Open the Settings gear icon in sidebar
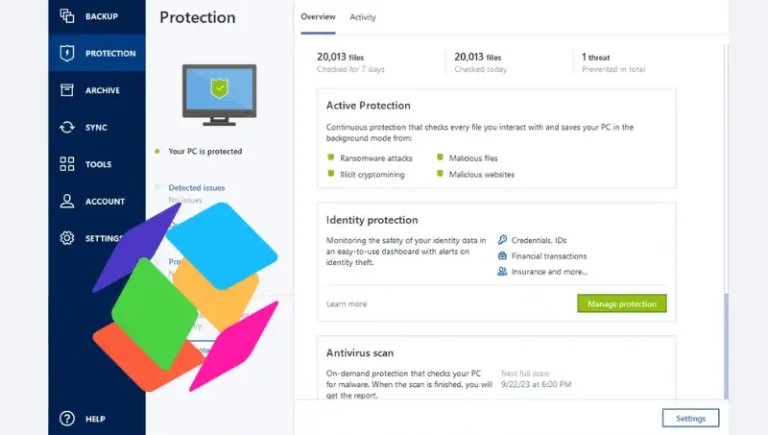This screenshot has width=768, height=435. [x=67, y=238]
